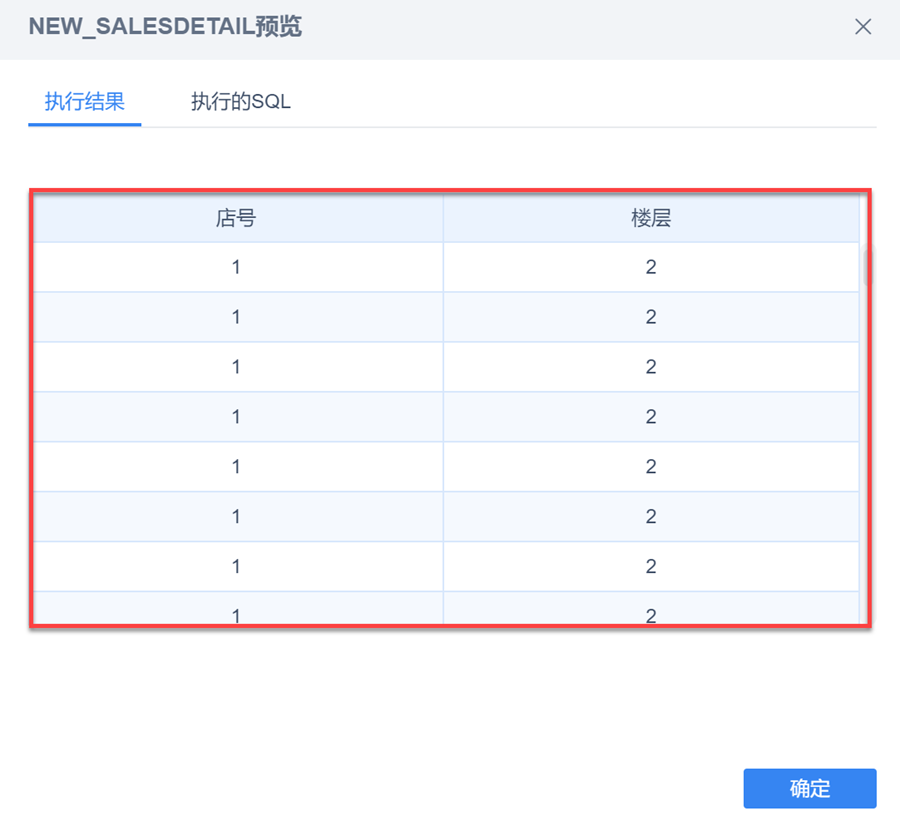Click the fifth row's 楼层 value

(x=651, y=467)
